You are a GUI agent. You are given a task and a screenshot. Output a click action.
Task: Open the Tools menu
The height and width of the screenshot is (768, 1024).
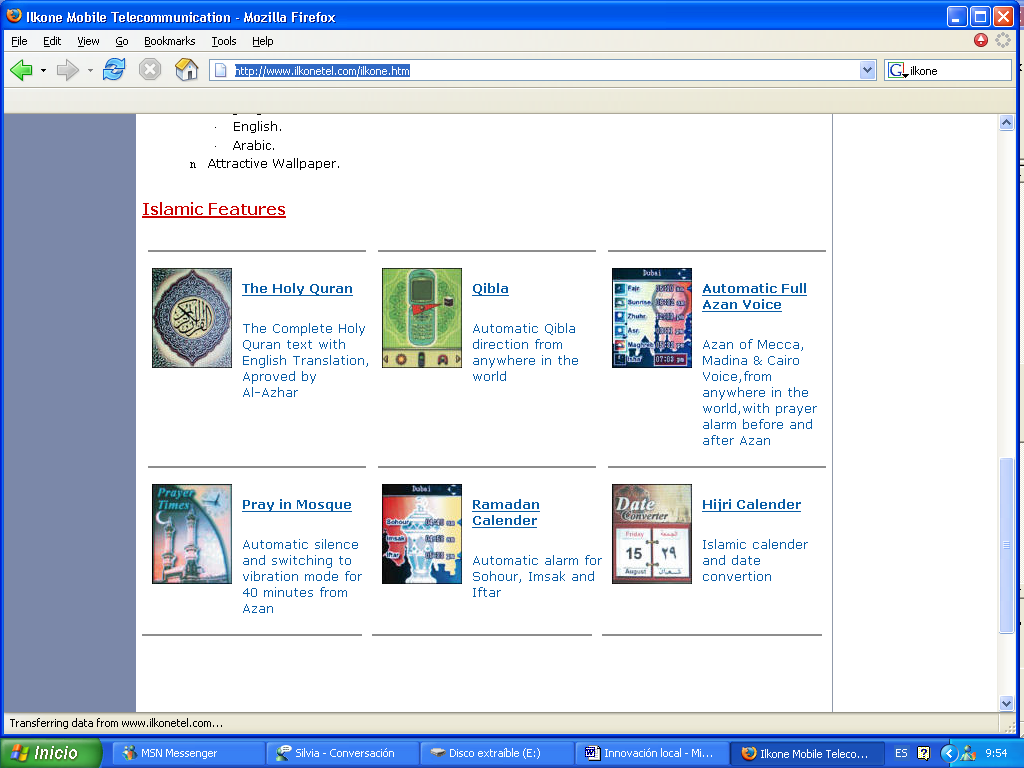tap(224, 41)
